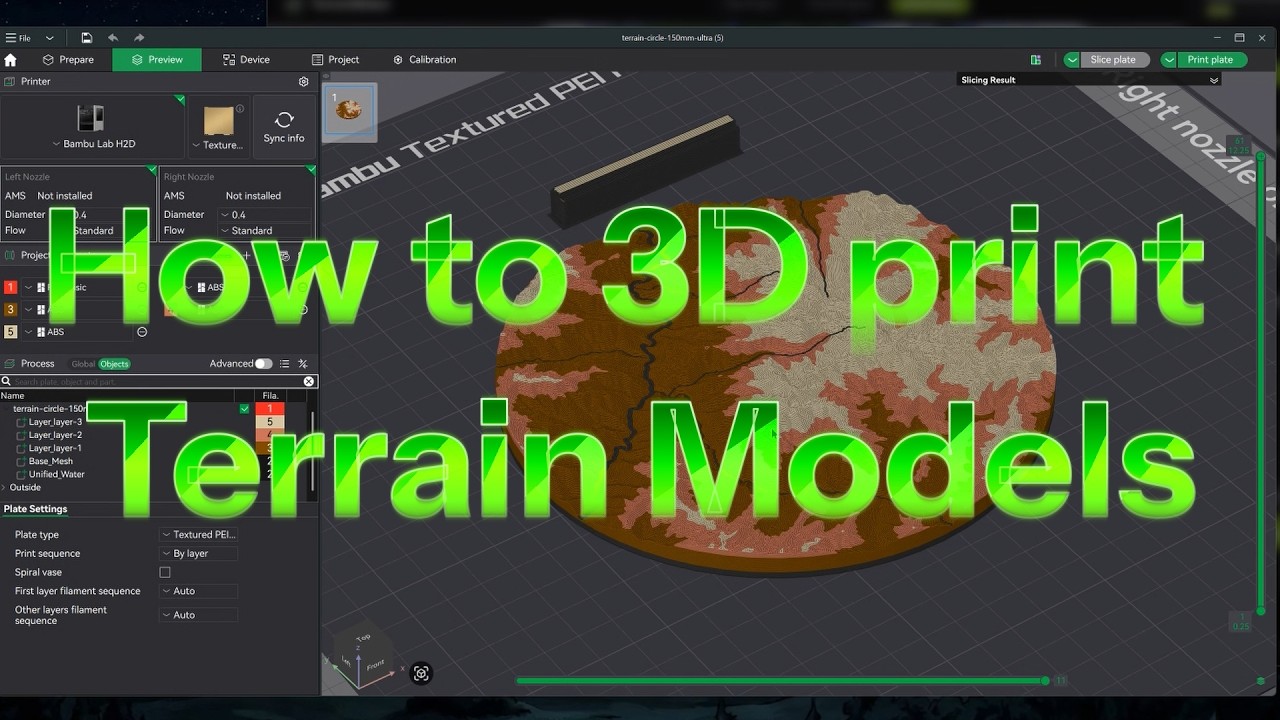Click the textured plate image icon
This screenshot has width=1280, height=720.
point(219,120)
